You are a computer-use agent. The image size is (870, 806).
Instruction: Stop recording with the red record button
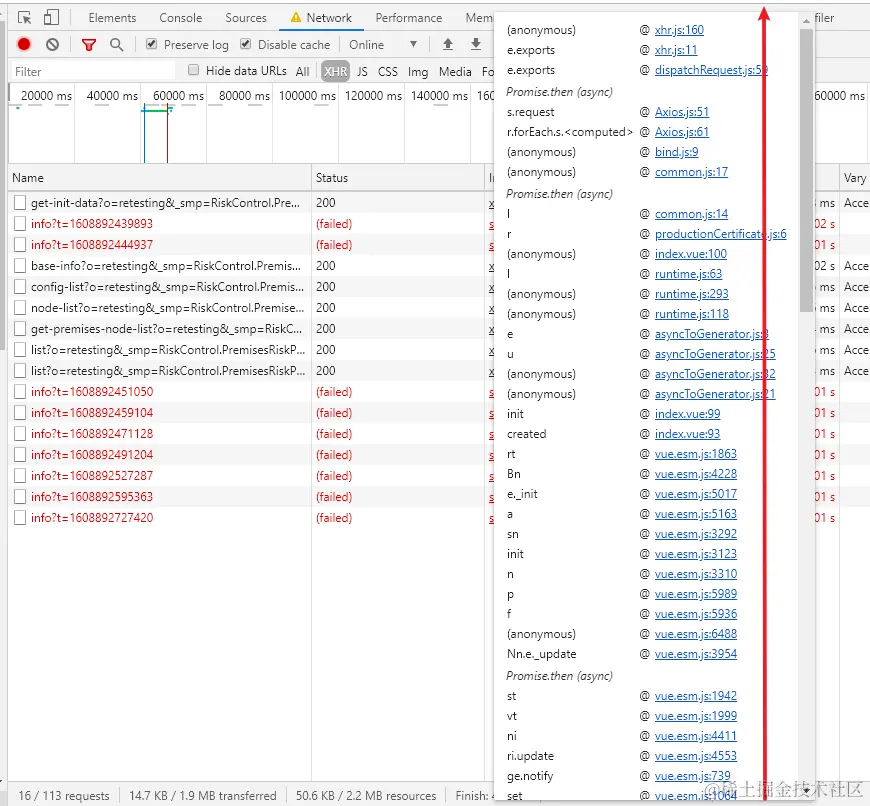pyautogui.click(x=24, y=44)
